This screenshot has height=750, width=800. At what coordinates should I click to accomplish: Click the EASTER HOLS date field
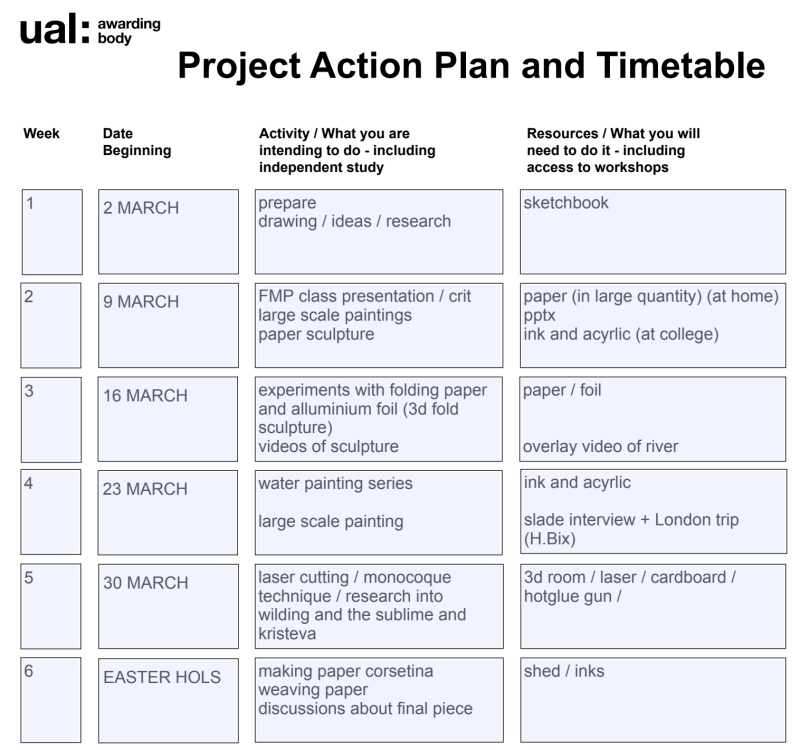168,701
